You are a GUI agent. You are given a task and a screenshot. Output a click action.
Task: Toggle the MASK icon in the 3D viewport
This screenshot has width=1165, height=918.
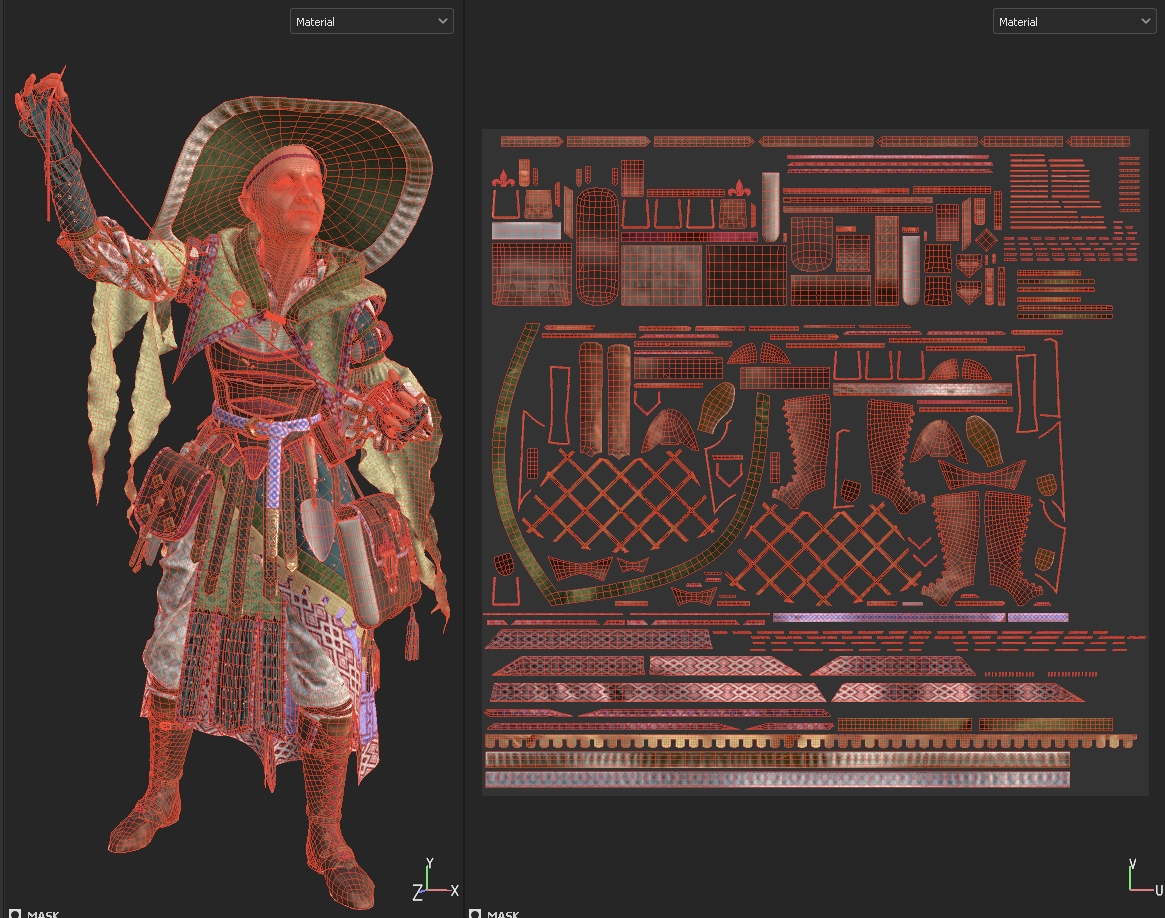click(x=15, y=913)
